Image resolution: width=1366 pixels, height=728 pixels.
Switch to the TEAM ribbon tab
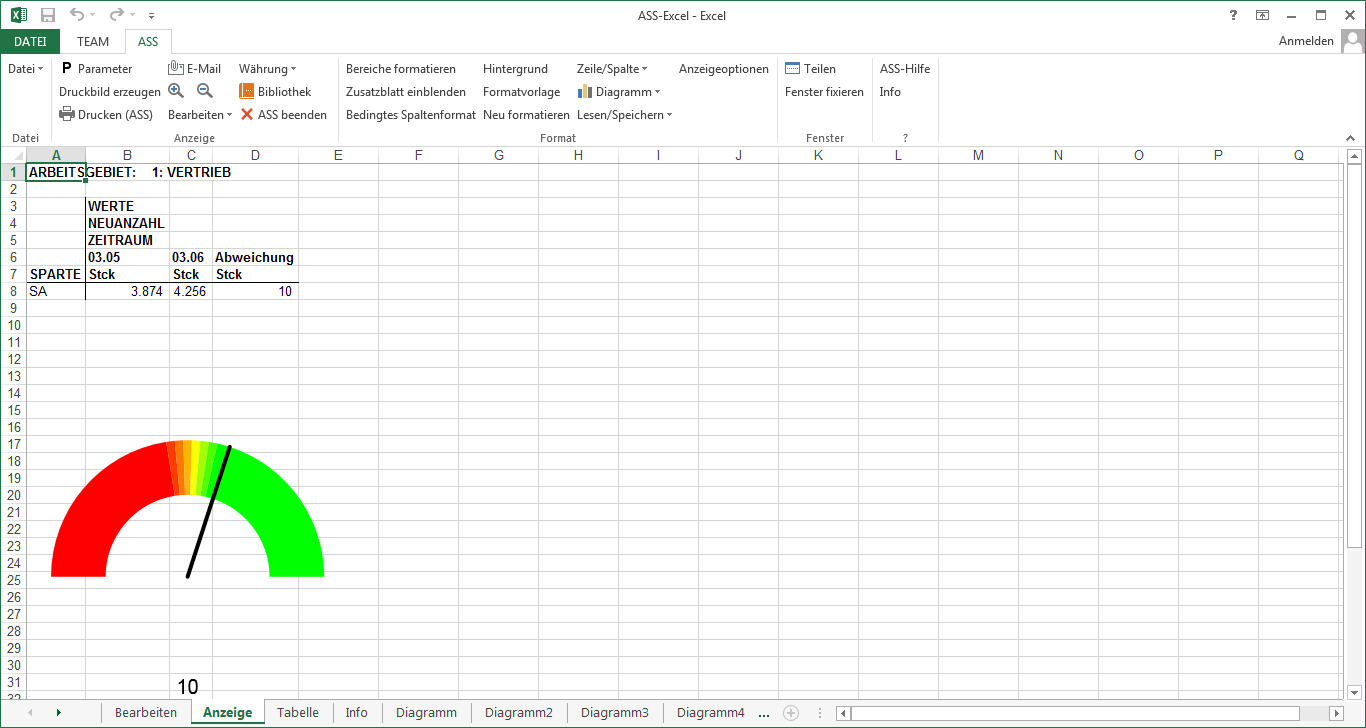click(93, 41)
